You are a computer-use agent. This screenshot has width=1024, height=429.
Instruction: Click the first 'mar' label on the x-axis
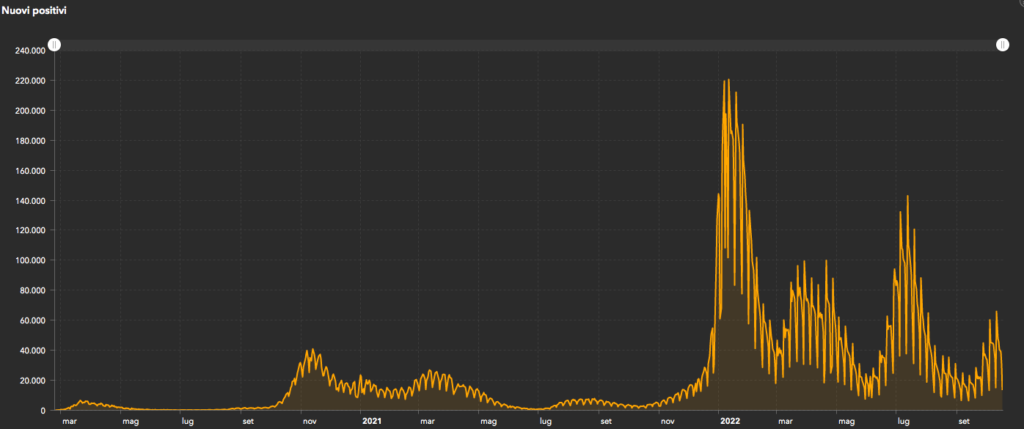coord(69,422)
